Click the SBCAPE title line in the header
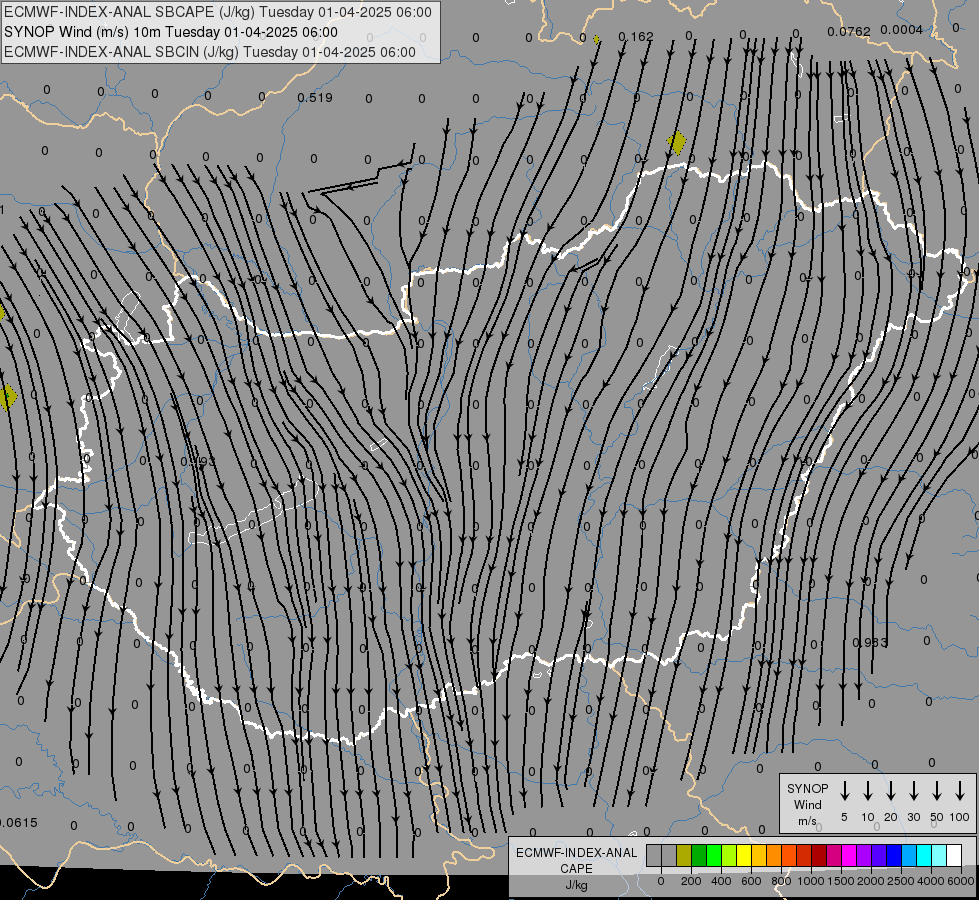The height and width of the screenshot is (900, 979). [x=217, y=12]
